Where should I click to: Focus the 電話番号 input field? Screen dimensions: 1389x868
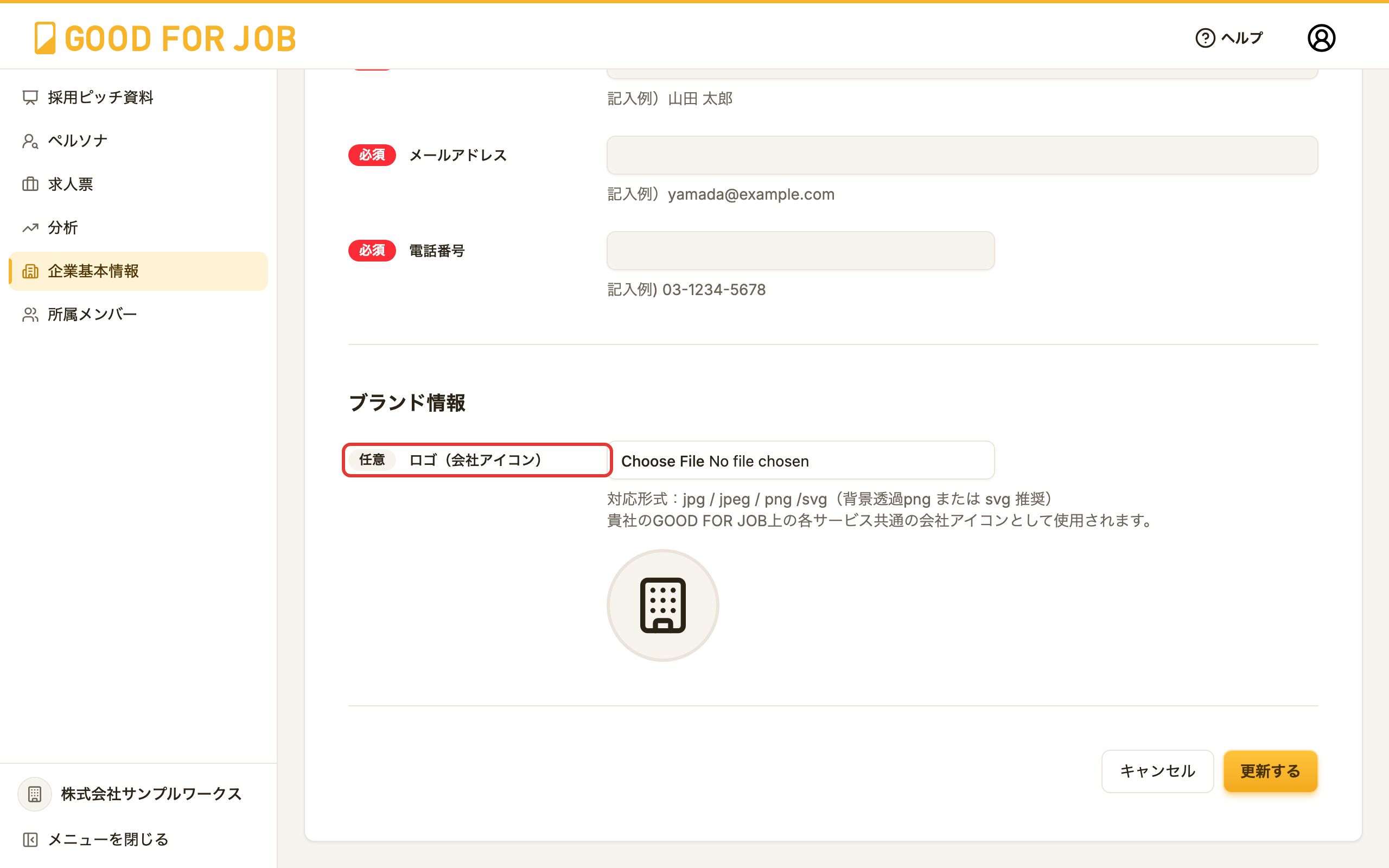(x=800, y=250)
